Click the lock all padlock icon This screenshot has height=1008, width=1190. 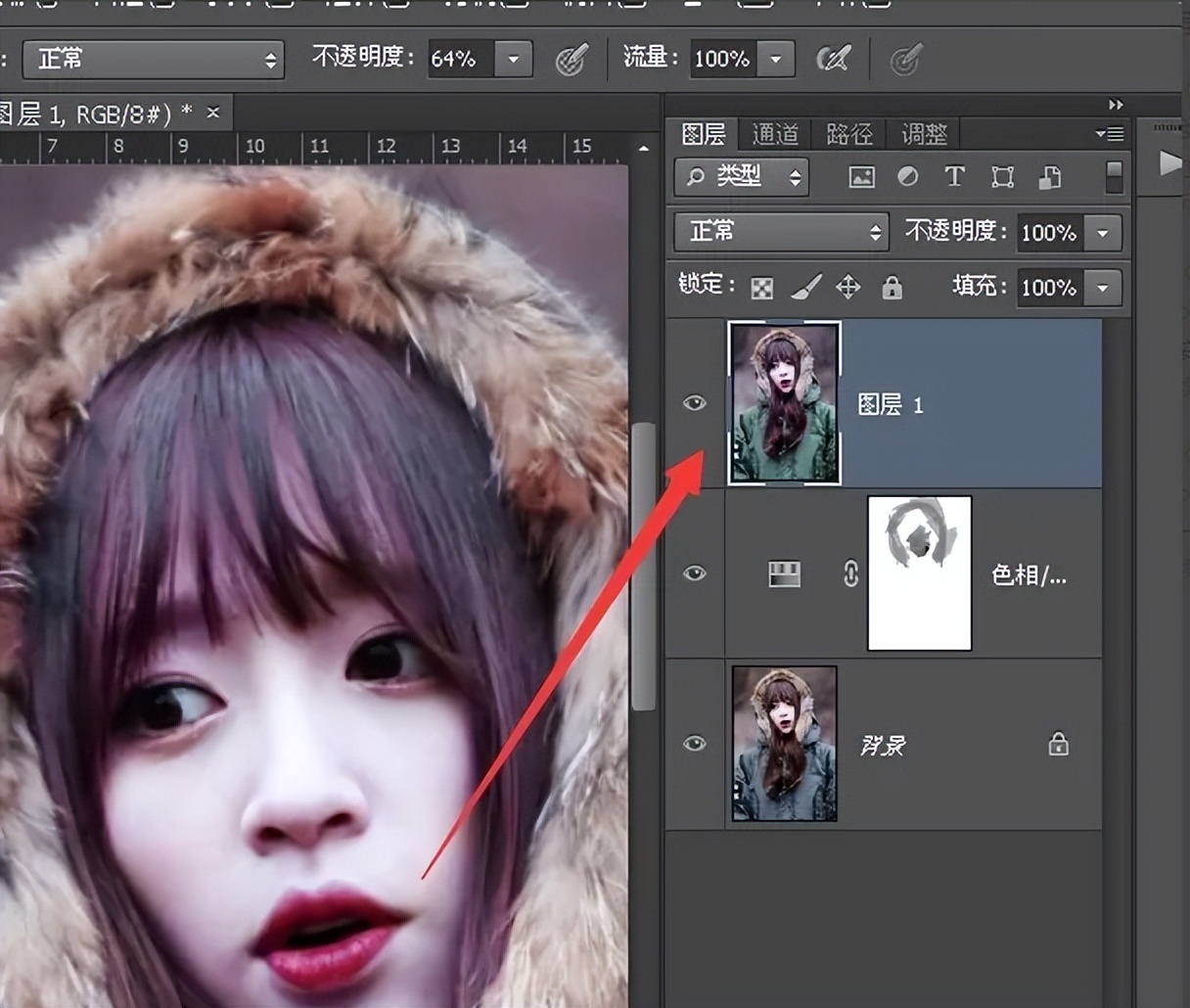pyautogui.click(x=892, y=287)
